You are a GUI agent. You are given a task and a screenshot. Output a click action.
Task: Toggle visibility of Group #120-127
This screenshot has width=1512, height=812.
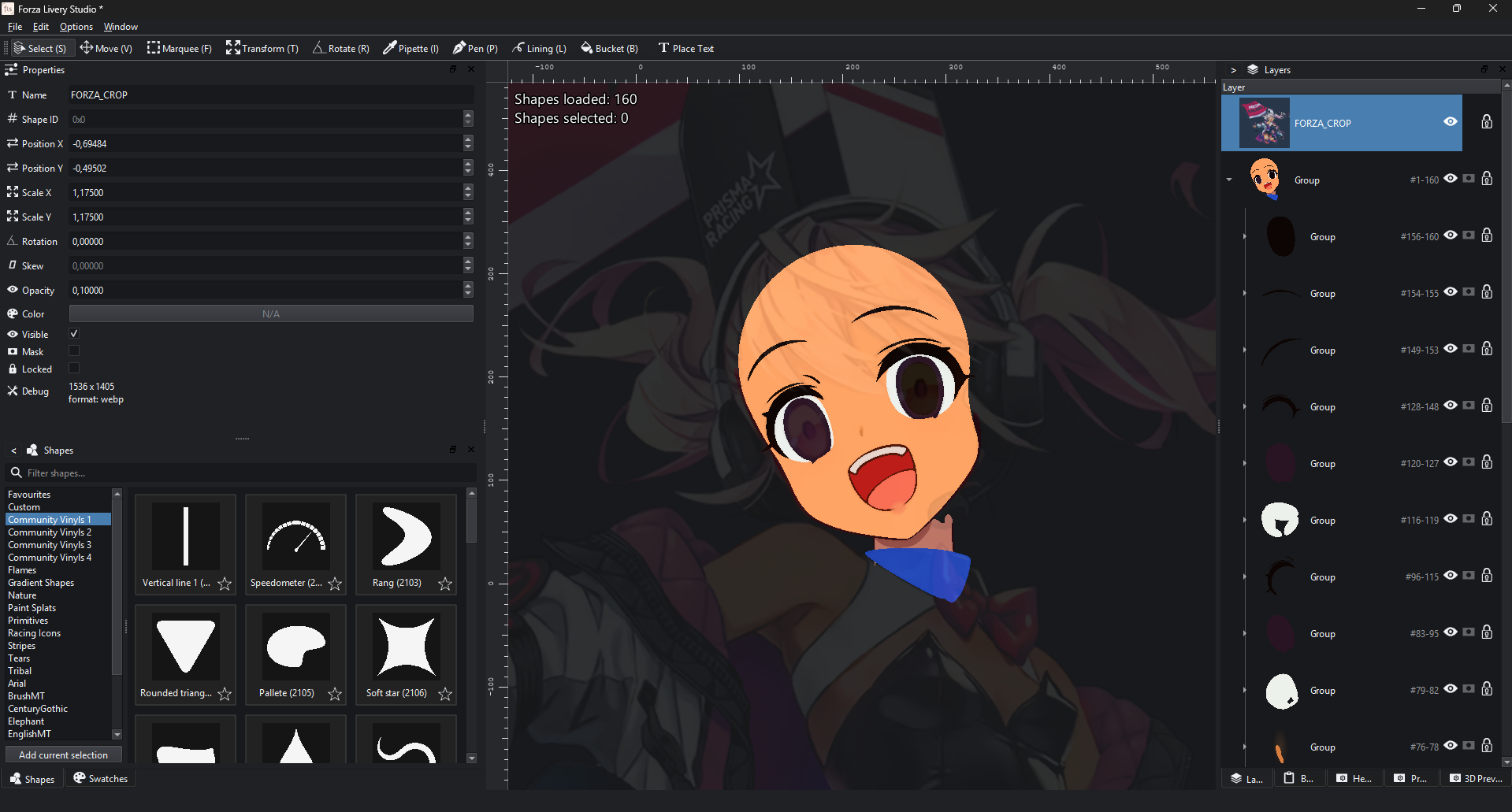tap(1451, 462)
